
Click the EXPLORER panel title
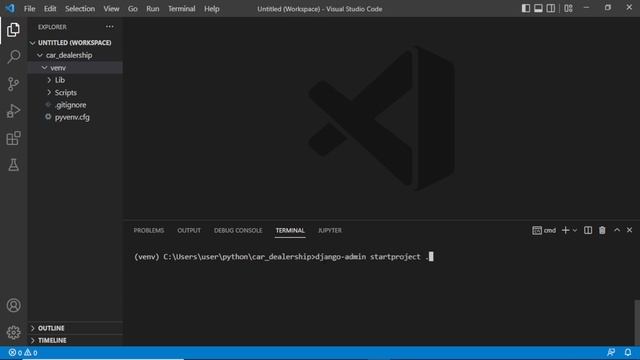(x=52, y=27)
